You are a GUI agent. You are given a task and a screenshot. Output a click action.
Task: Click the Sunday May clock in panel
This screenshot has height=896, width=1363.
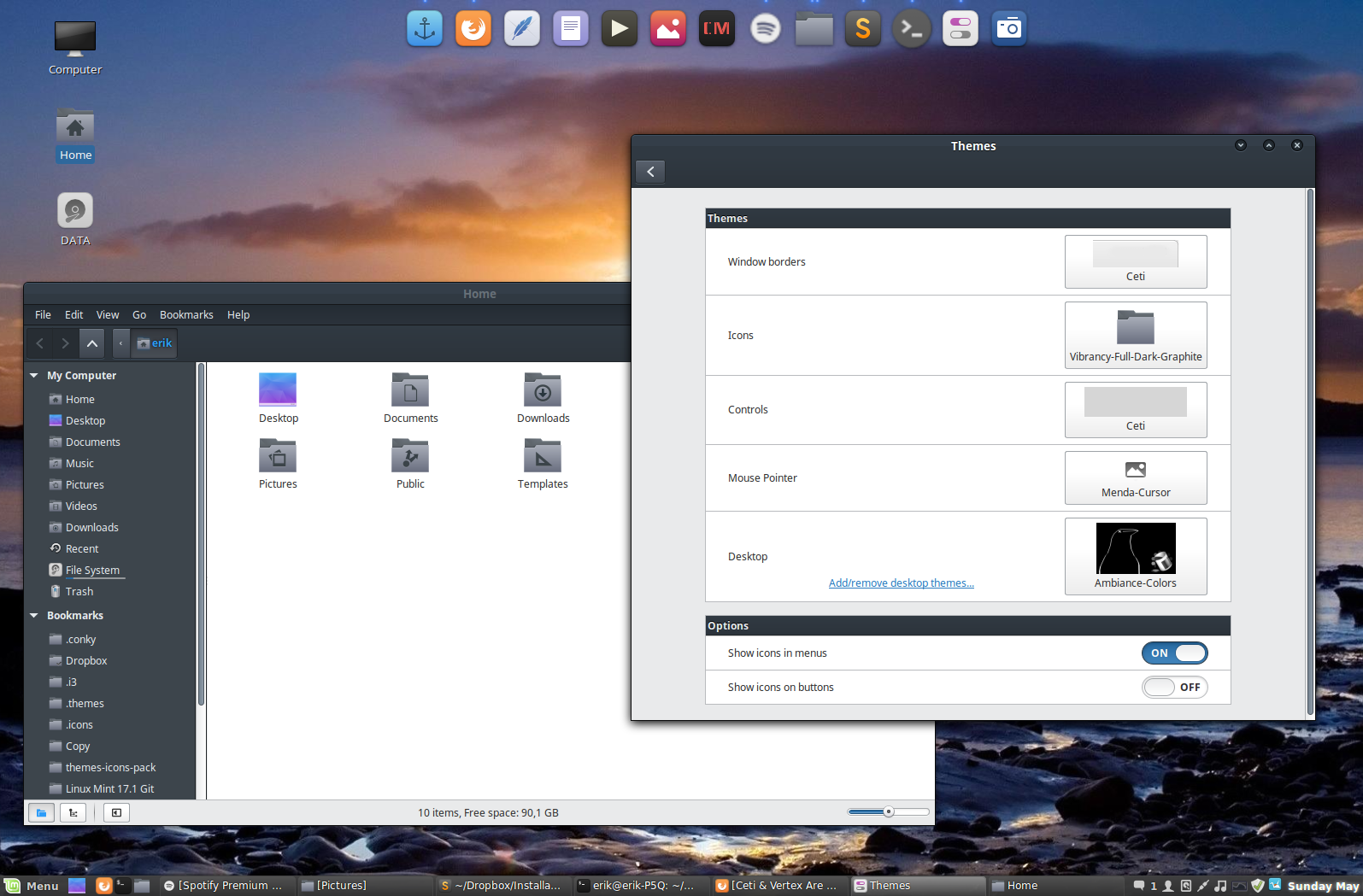1323,886
